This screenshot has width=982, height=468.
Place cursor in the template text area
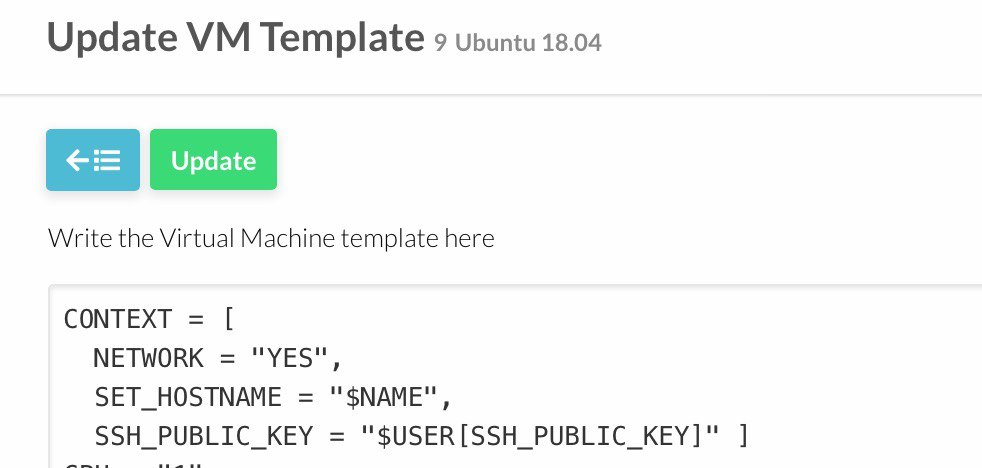[515, 376]
